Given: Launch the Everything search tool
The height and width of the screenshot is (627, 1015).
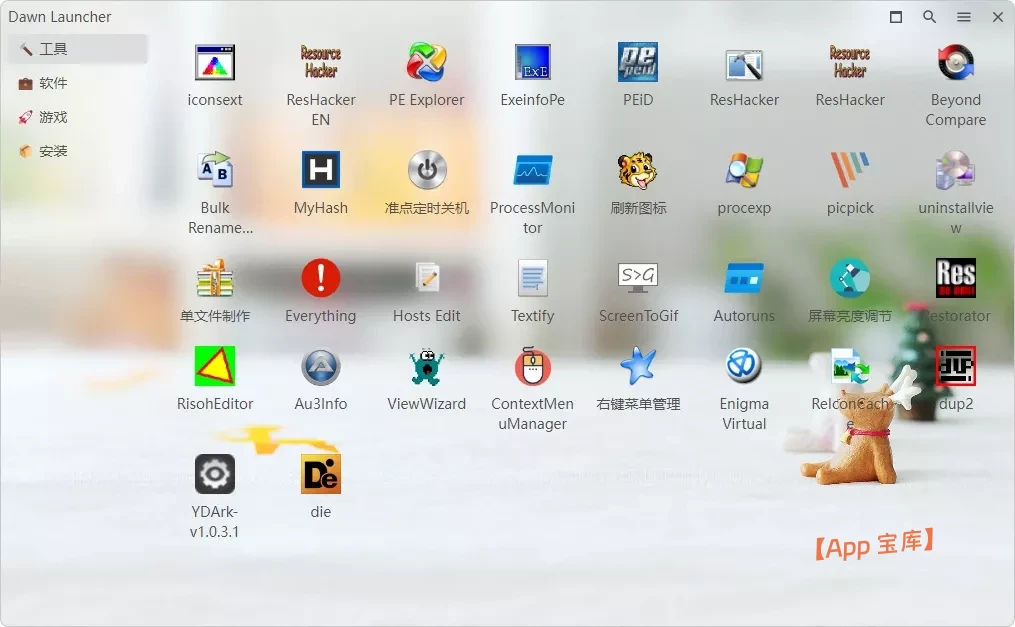Looking at the screenshot, I should [x=321, y=278].
